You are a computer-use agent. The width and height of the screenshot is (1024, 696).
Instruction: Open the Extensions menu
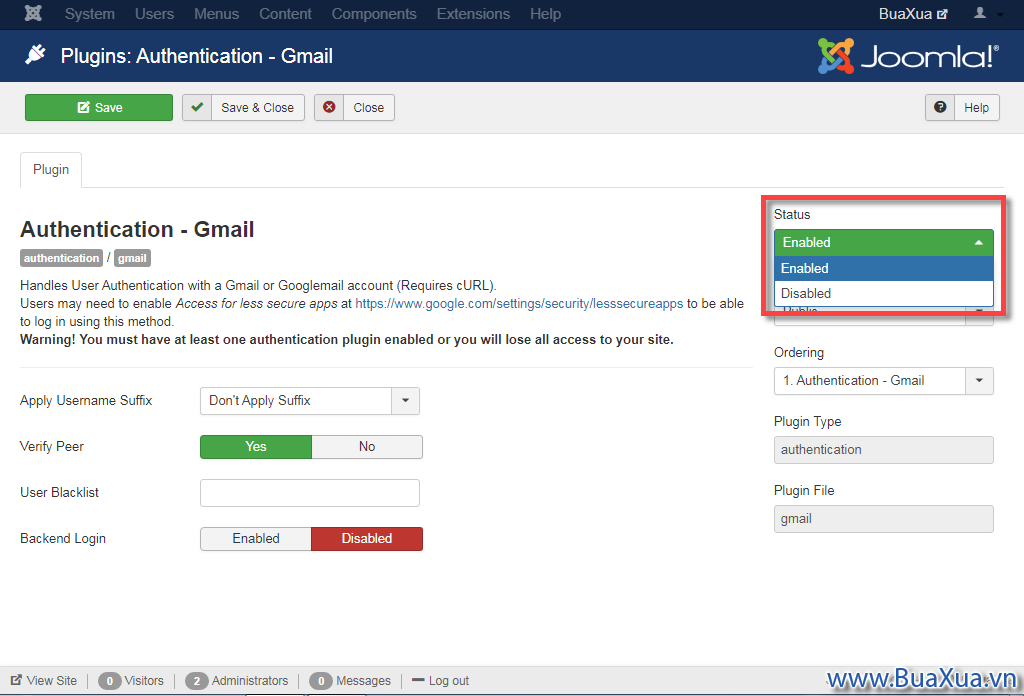[x=473, y=14]
